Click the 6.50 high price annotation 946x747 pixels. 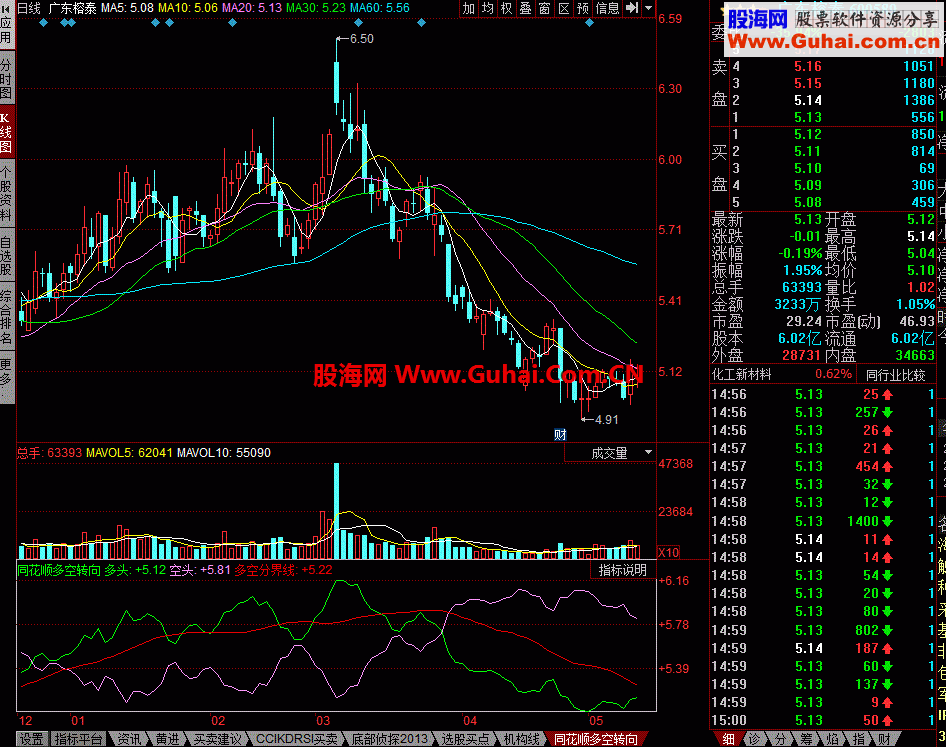click(361, 39)
